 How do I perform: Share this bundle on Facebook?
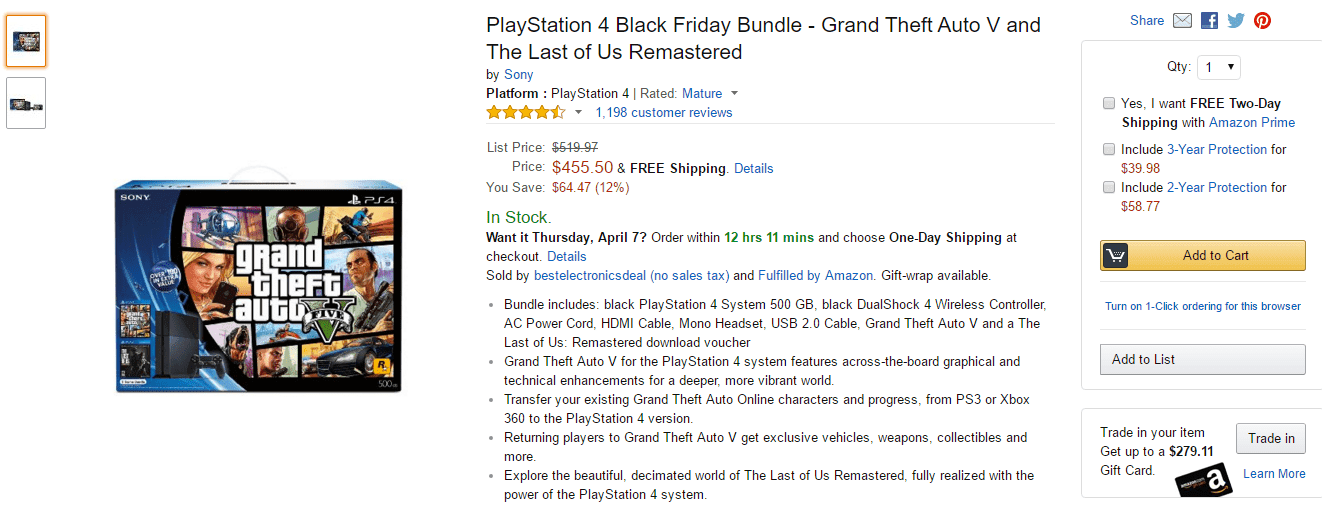1209,20
